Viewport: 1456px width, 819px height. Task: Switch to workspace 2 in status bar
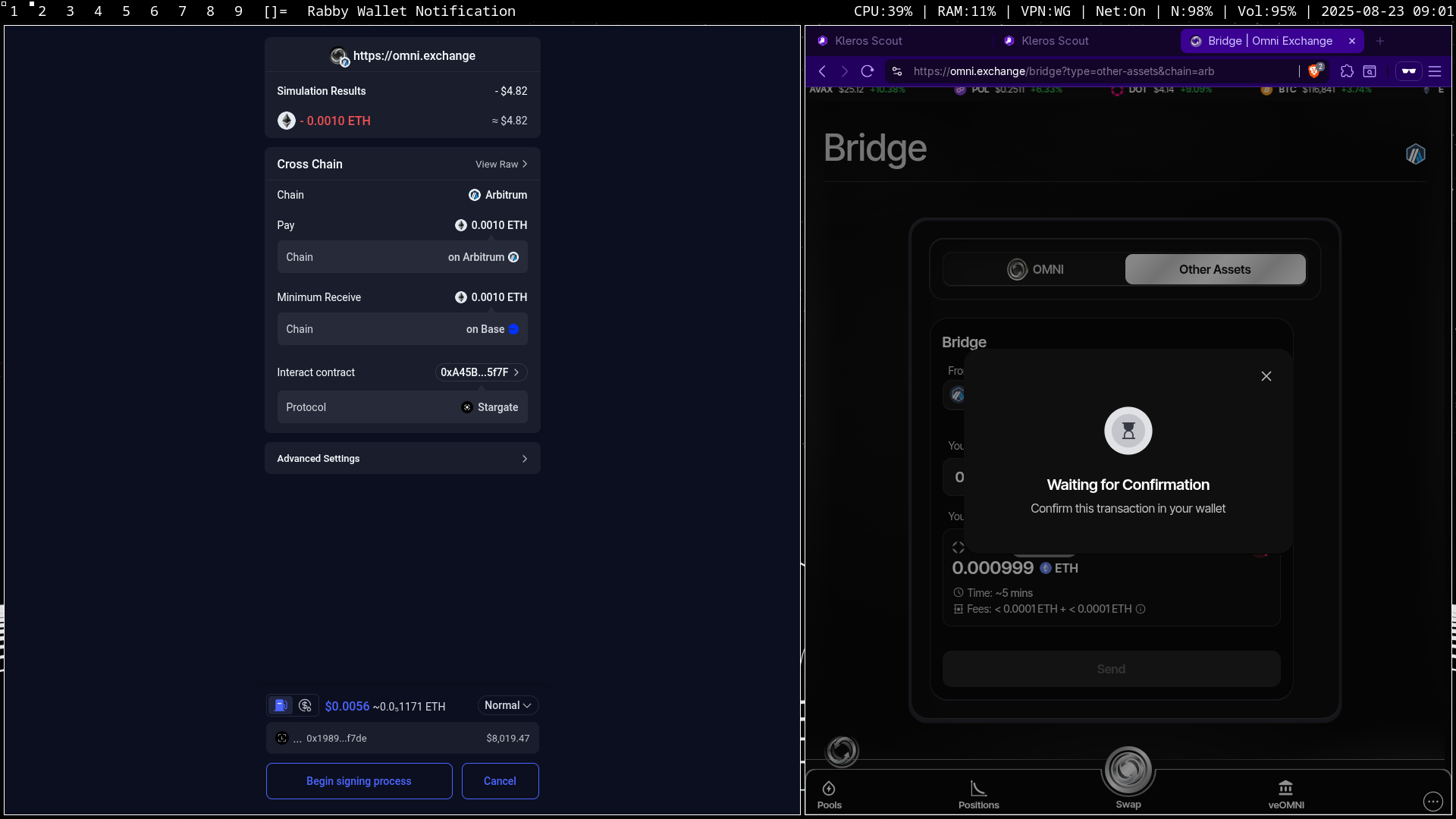pos(42,11)
